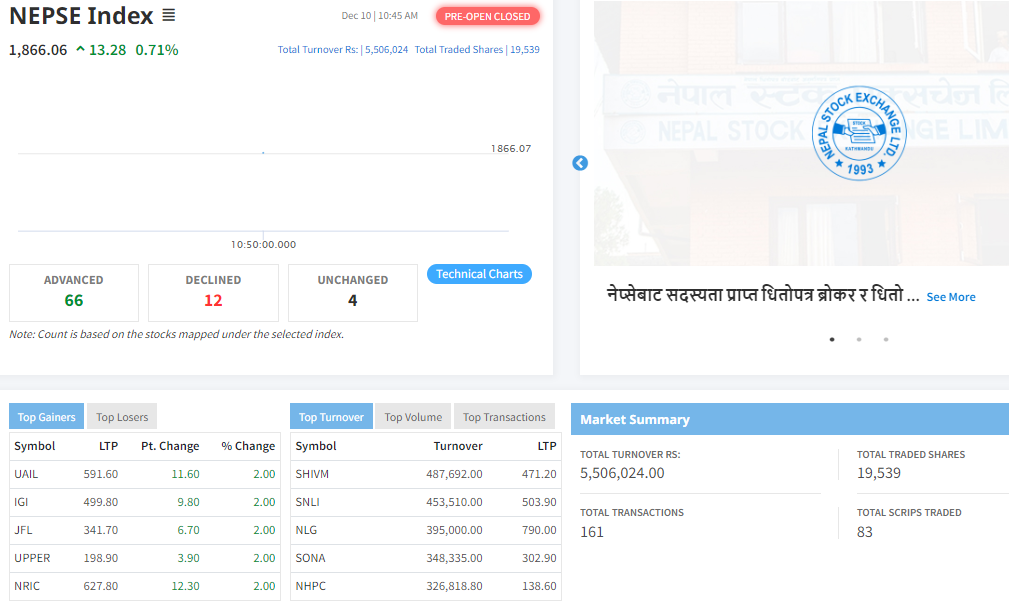Switch to the Top Losers tab
The image size is (1009, 610).
pos(122,417)
